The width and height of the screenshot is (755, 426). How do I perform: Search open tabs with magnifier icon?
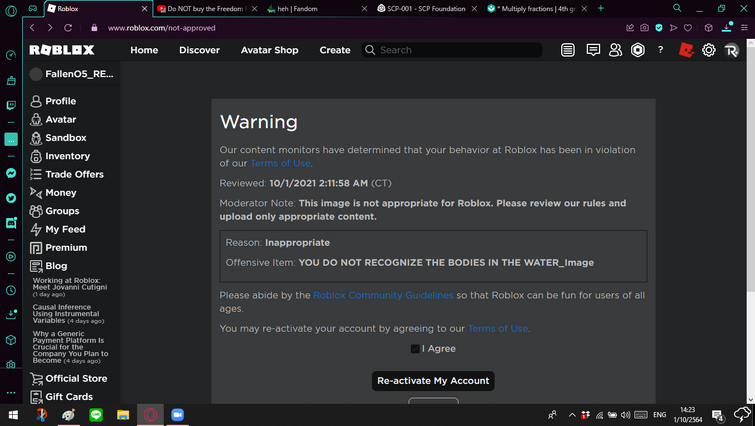click(x=677, y=8)
